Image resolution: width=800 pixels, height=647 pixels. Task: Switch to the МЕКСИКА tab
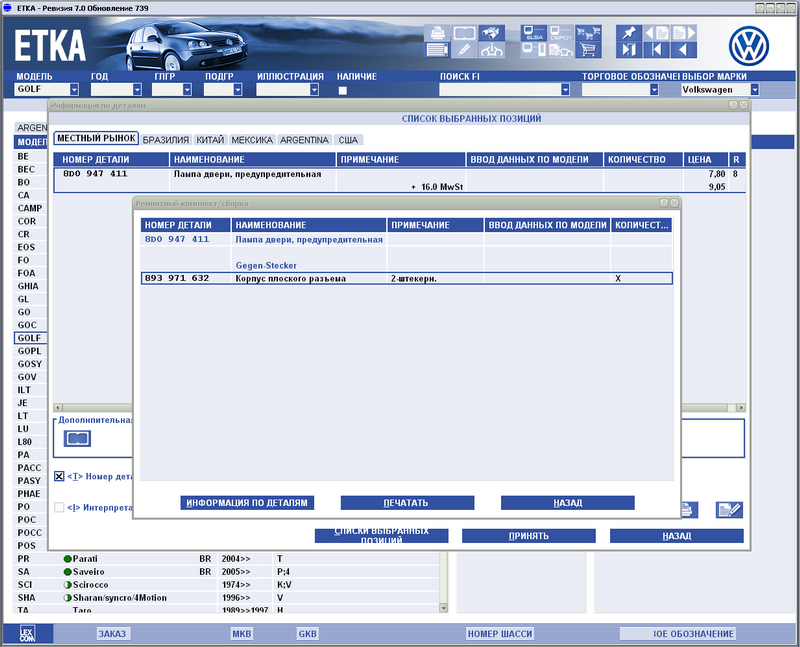click(x=252, y=140)
